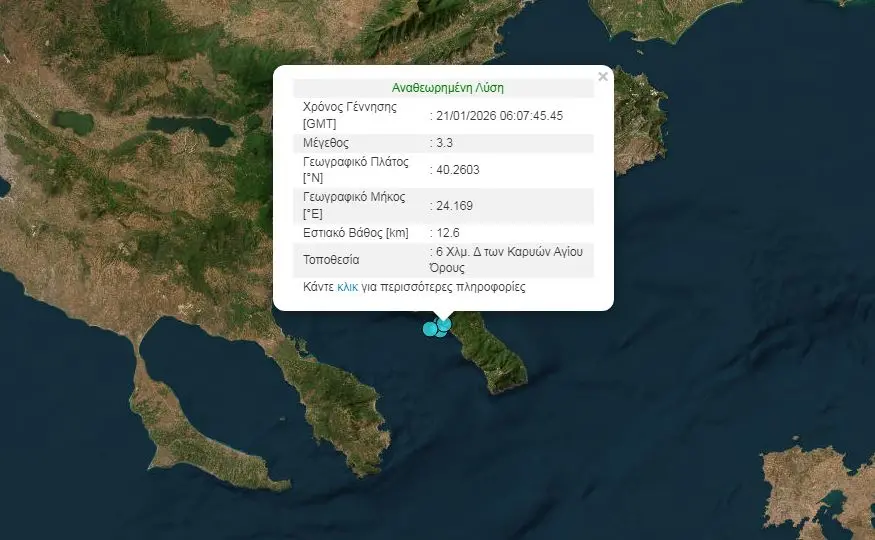Click the leftmost cyan earthquake marker
Viewport: 875px width, 540px height.
click(430, 329)
